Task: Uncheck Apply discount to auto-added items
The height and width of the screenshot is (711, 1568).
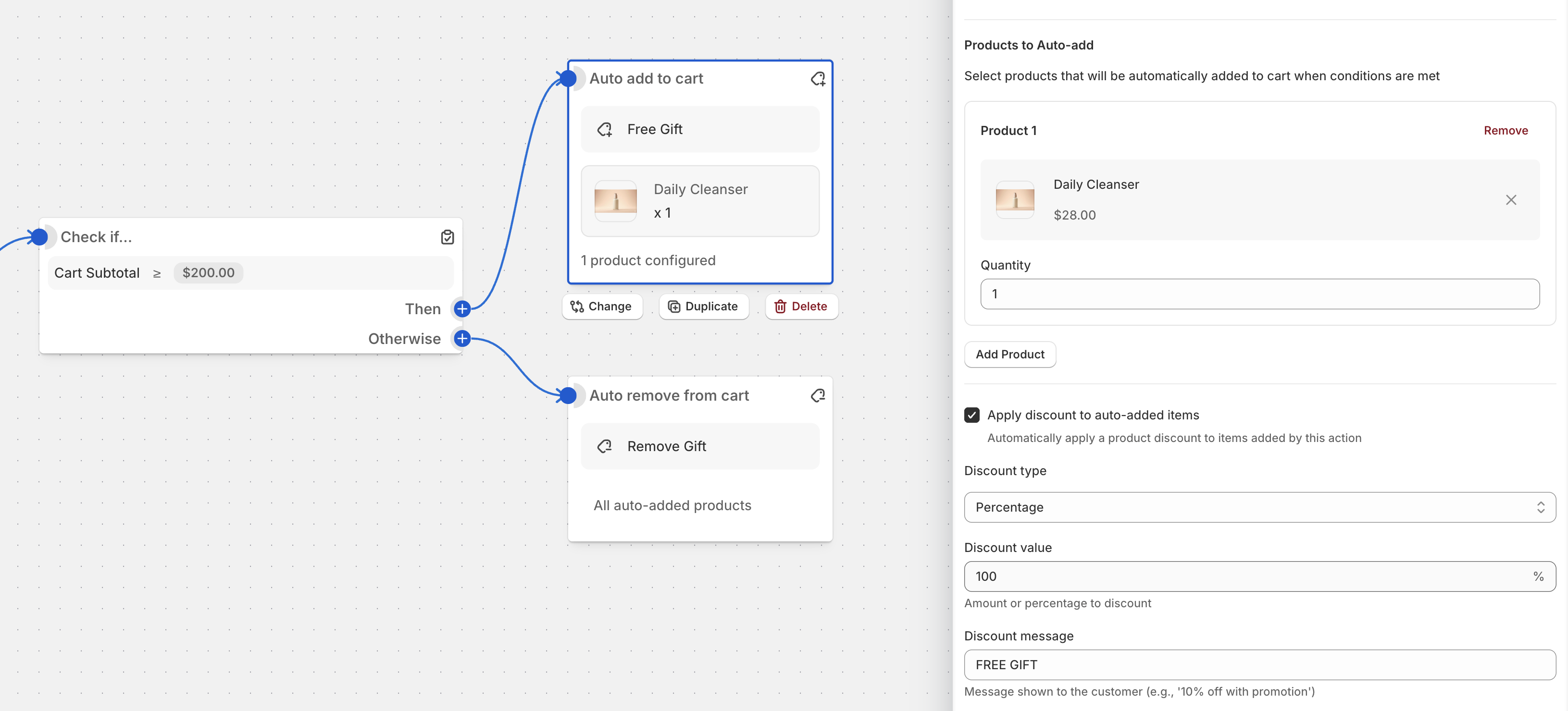Action: point(971,415)
